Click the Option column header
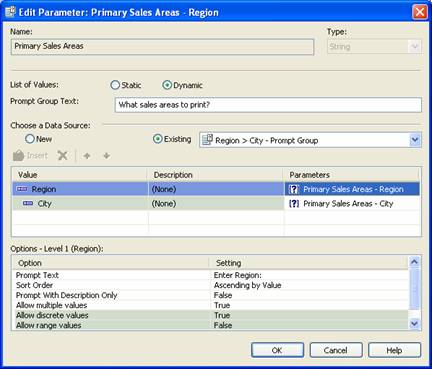The height and width of the screenshot is (369, 432). coord(110,263)
